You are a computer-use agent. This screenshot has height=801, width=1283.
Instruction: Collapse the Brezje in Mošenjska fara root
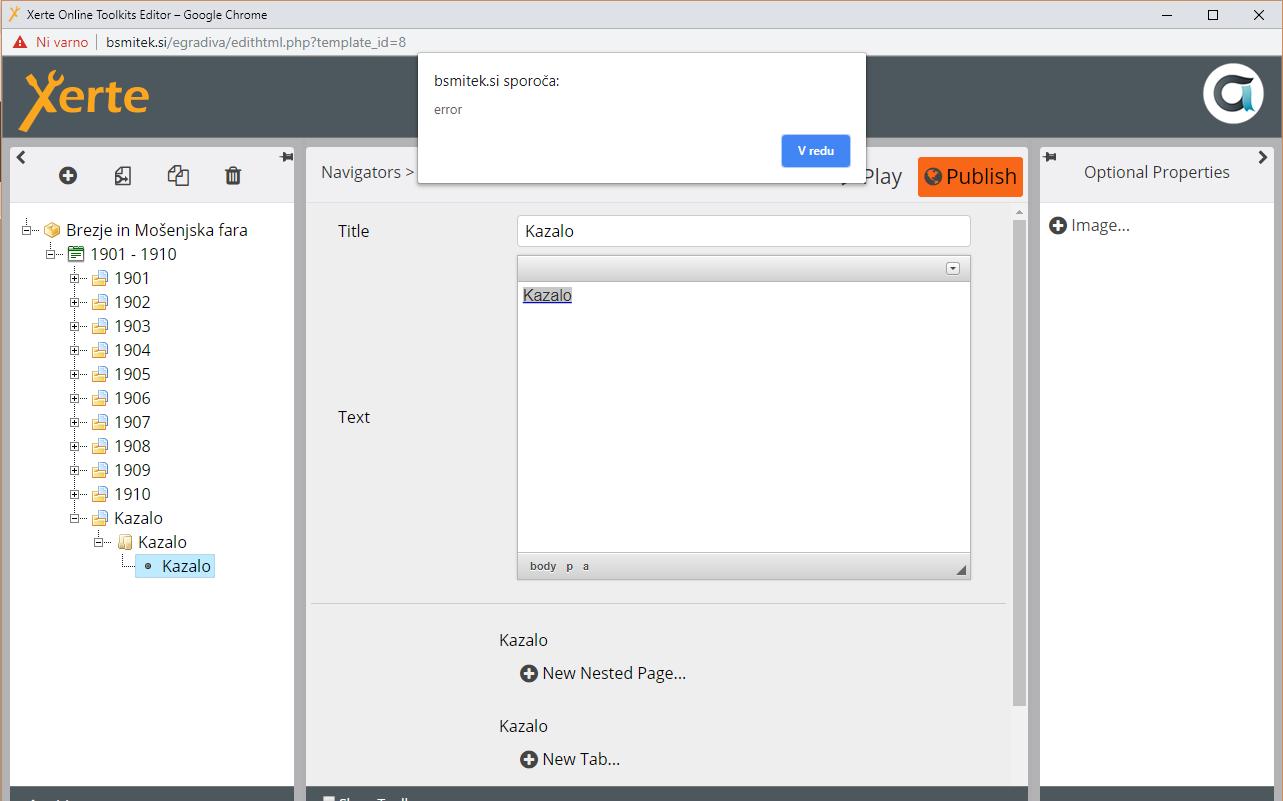click(x=26, y=230)
